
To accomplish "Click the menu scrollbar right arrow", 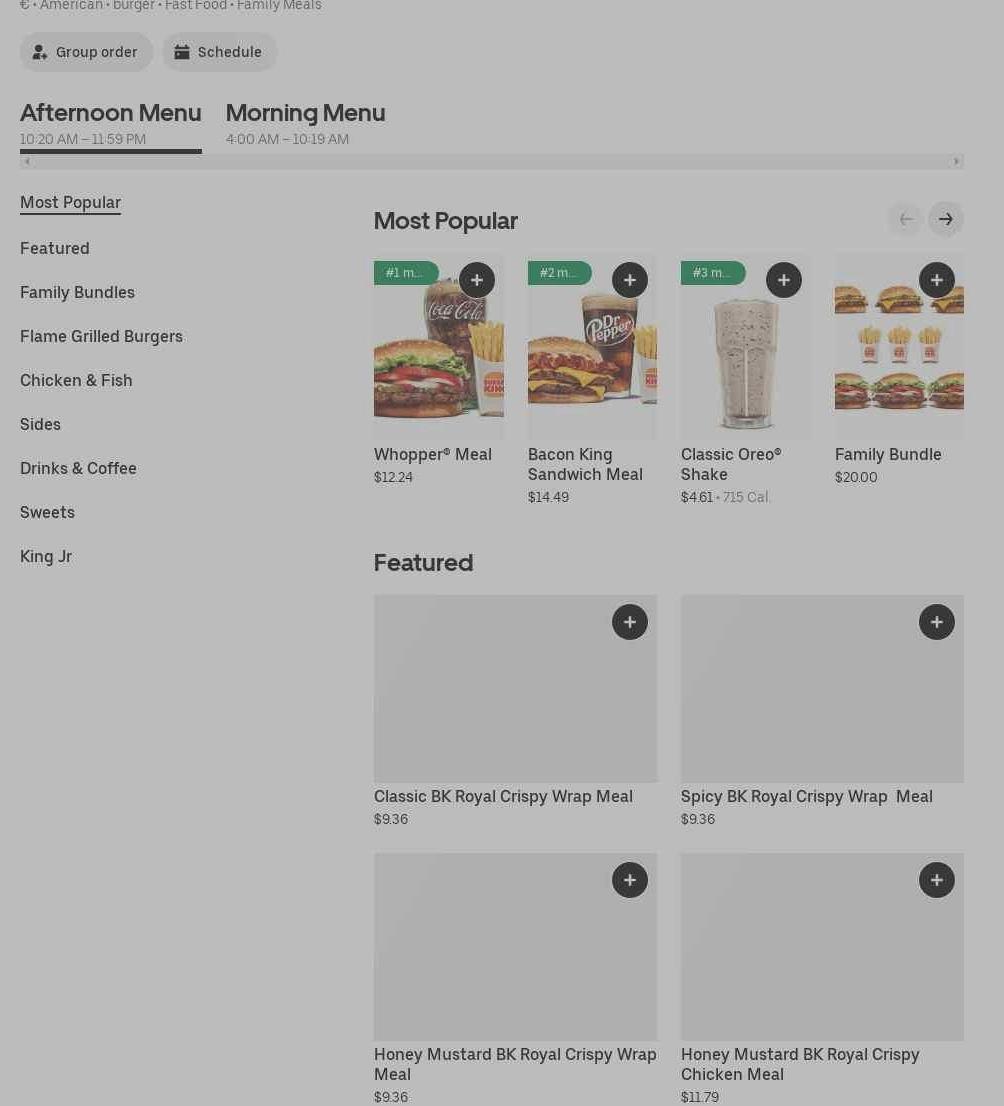I will 956,161.
